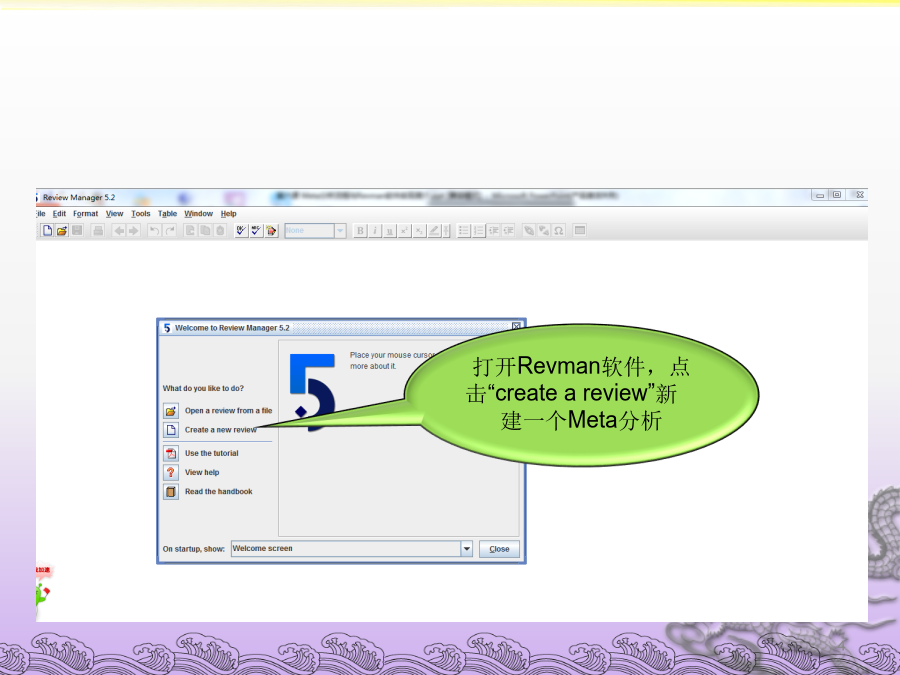Click the New review toolbar icon
This screenshot has width=900, height=675.
pyautogui.click(x=47, y=231)
